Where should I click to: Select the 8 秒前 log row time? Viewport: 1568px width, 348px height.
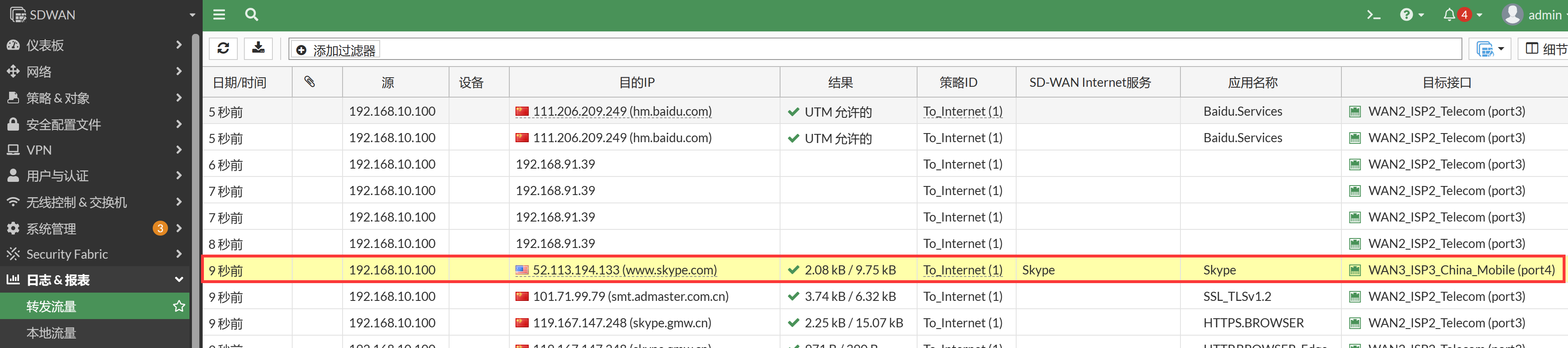click(226, 244)
